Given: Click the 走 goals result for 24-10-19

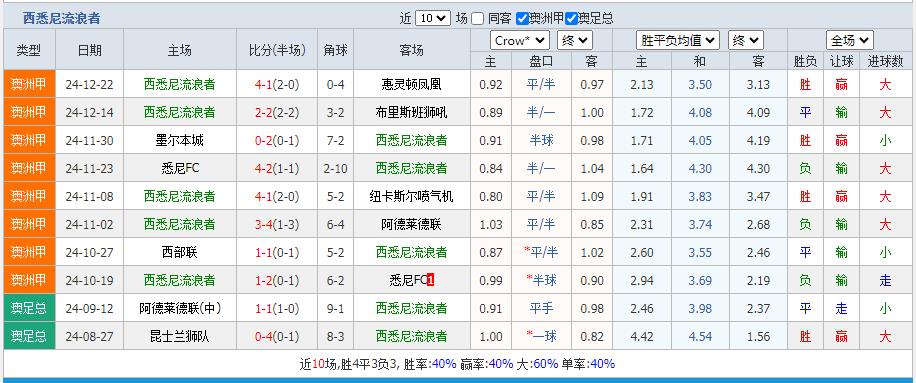Looking at the screenshot, I should (x=885, y=280).
